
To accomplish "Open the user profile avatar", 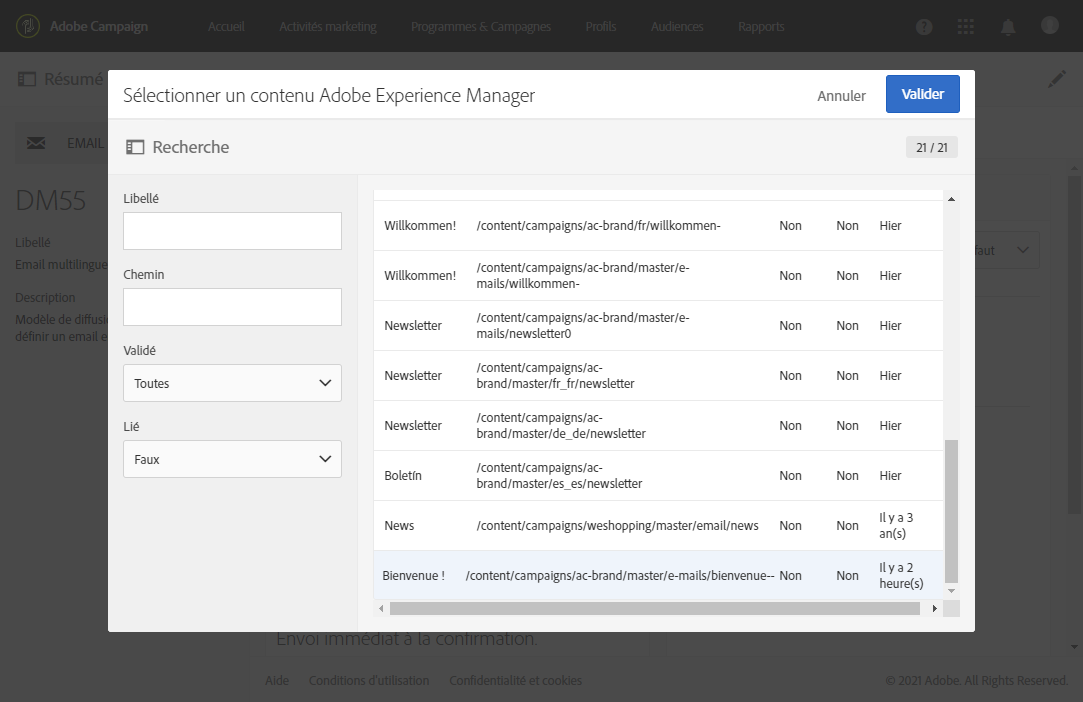I will tap(1049, 26).
